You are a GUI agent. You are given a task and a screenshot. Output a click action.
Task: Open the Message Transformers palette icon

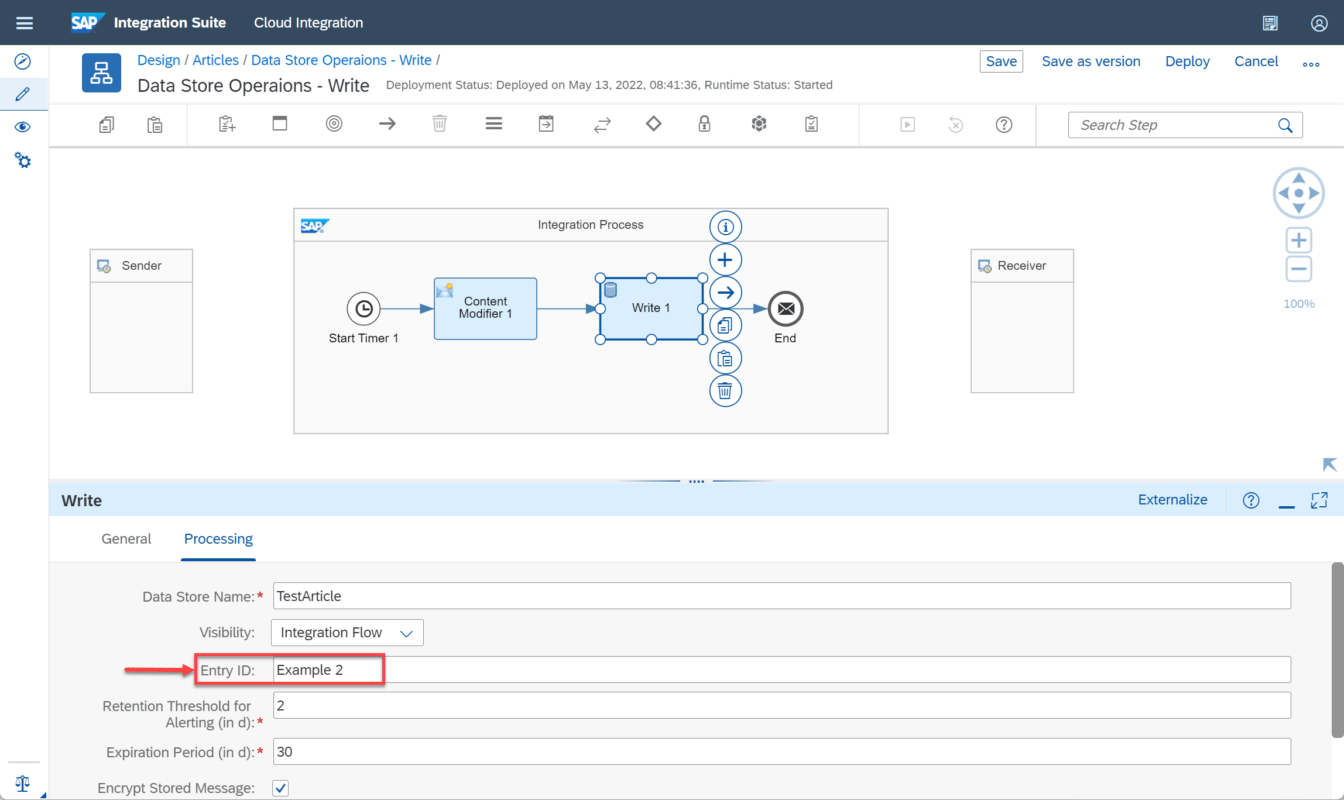tap(546, 124)
